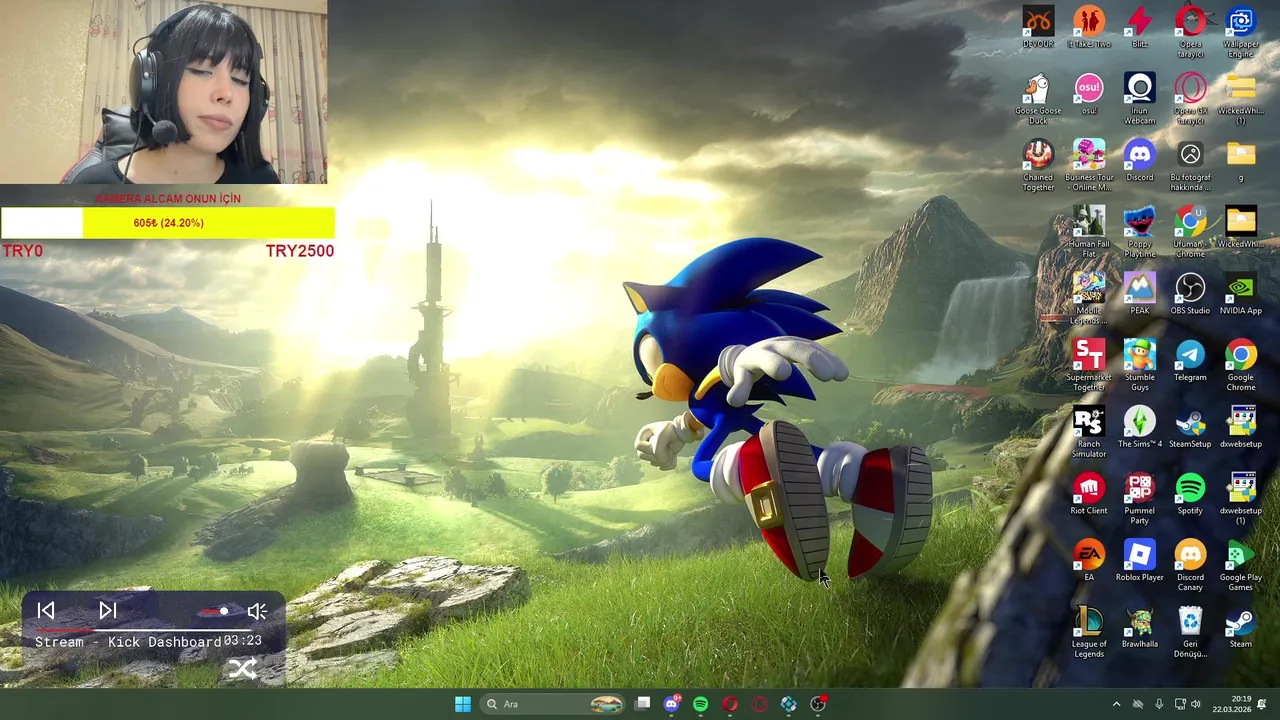Screen dimensions: 1280x720
Task: Open Discord from the taskbar
Action: (x=672, y=704)
